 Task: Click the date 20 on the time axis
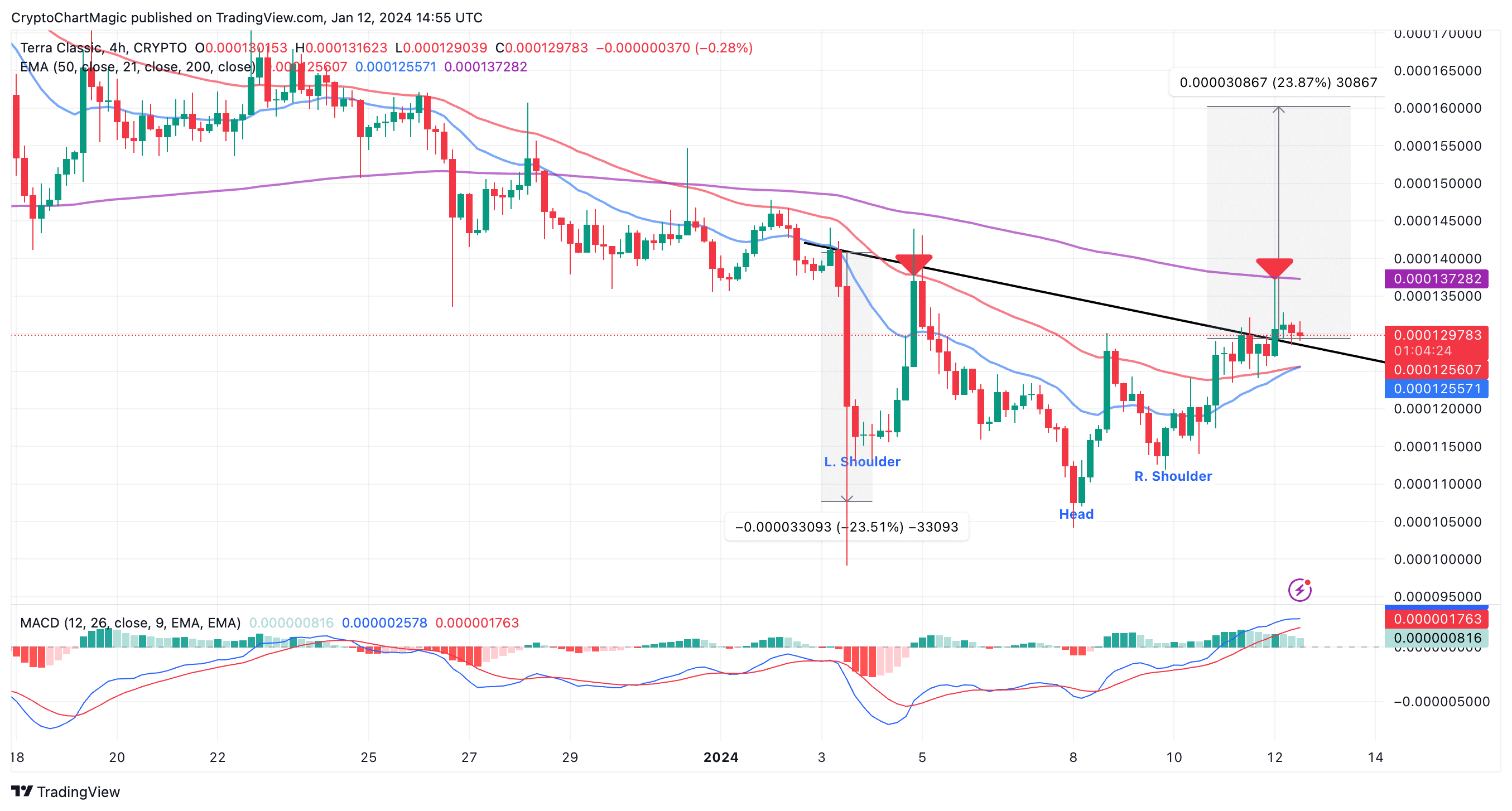click(x=117, y=757)
